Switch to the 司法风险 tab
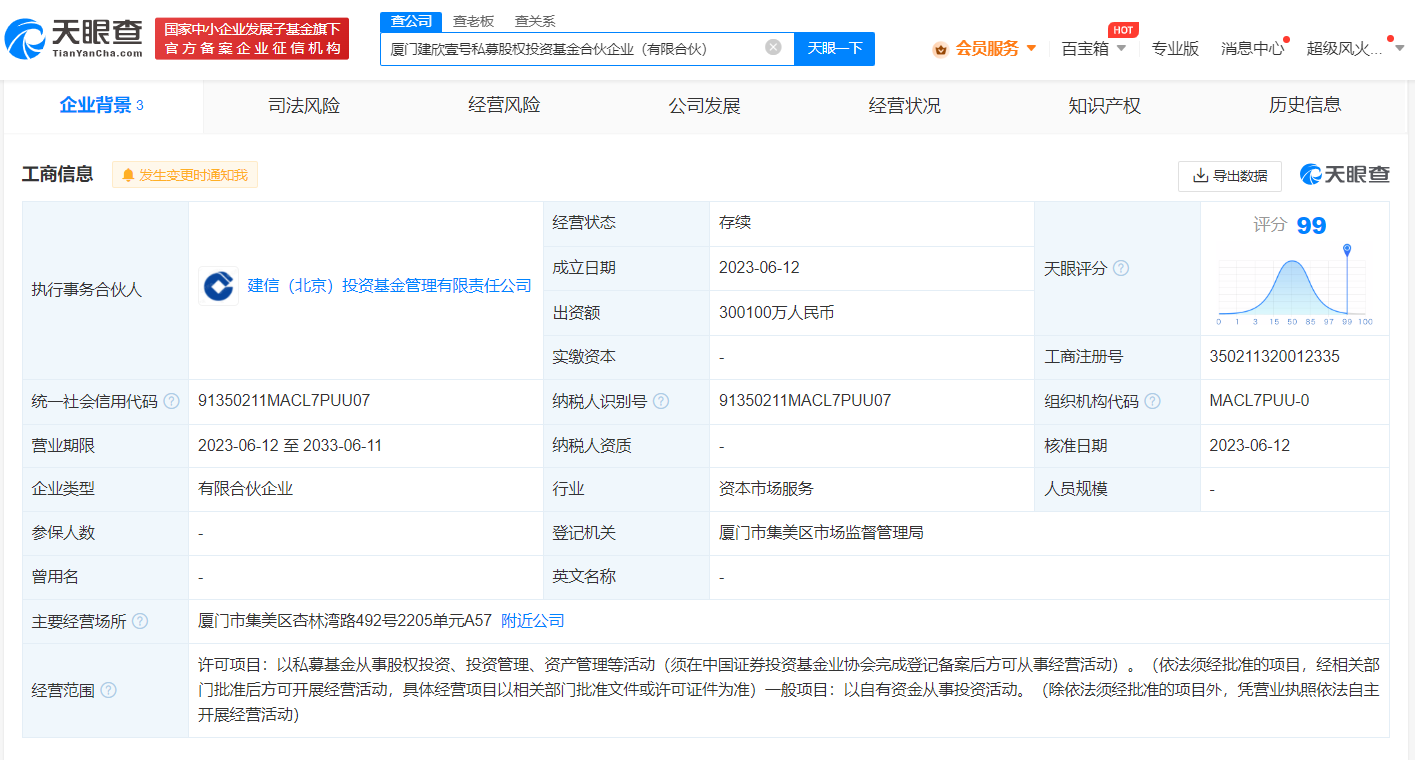 click(304, 106)
